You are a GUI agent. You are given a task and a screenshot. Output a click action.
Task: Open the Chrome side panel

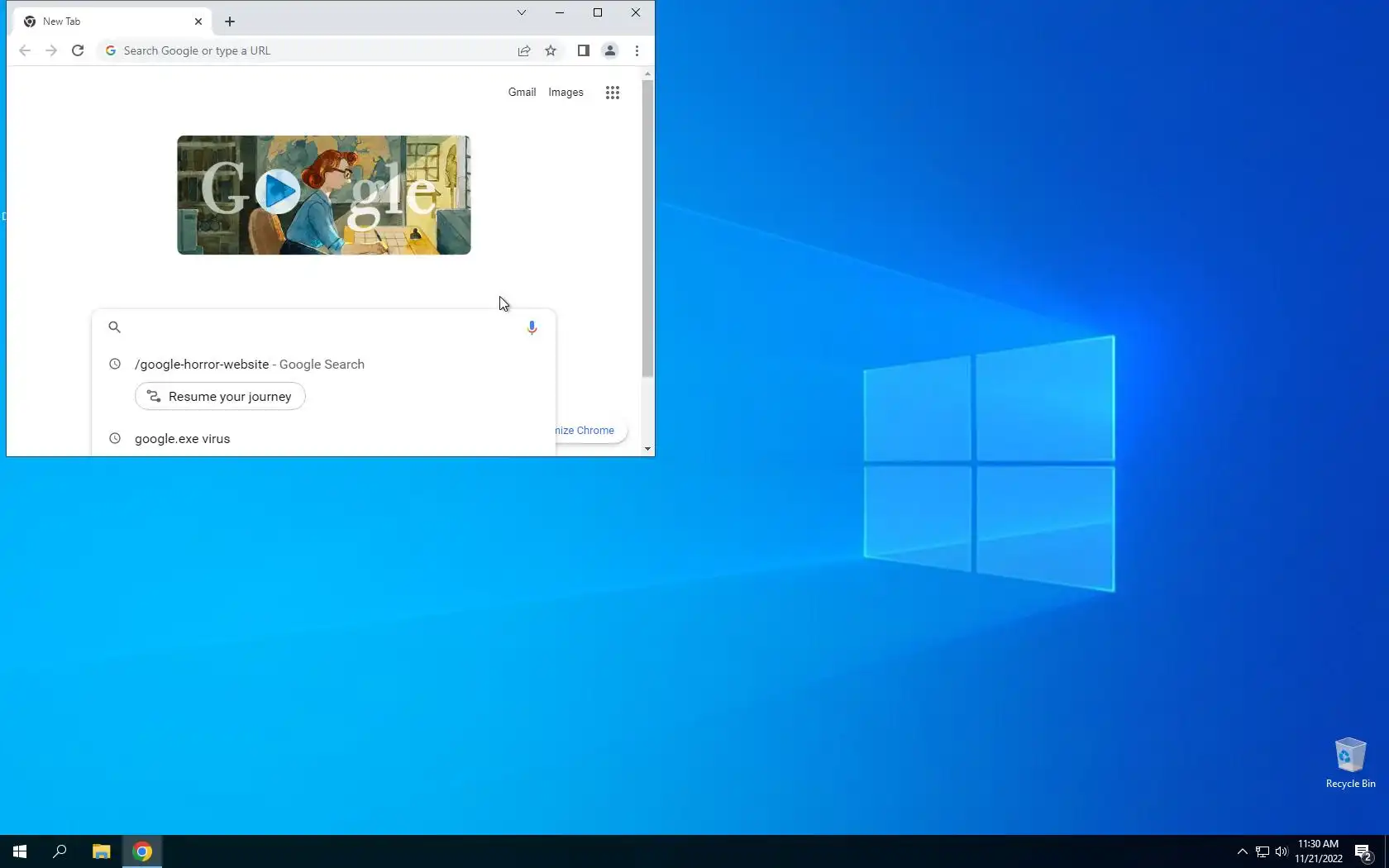pyautogui.click(x=583, y=50)
